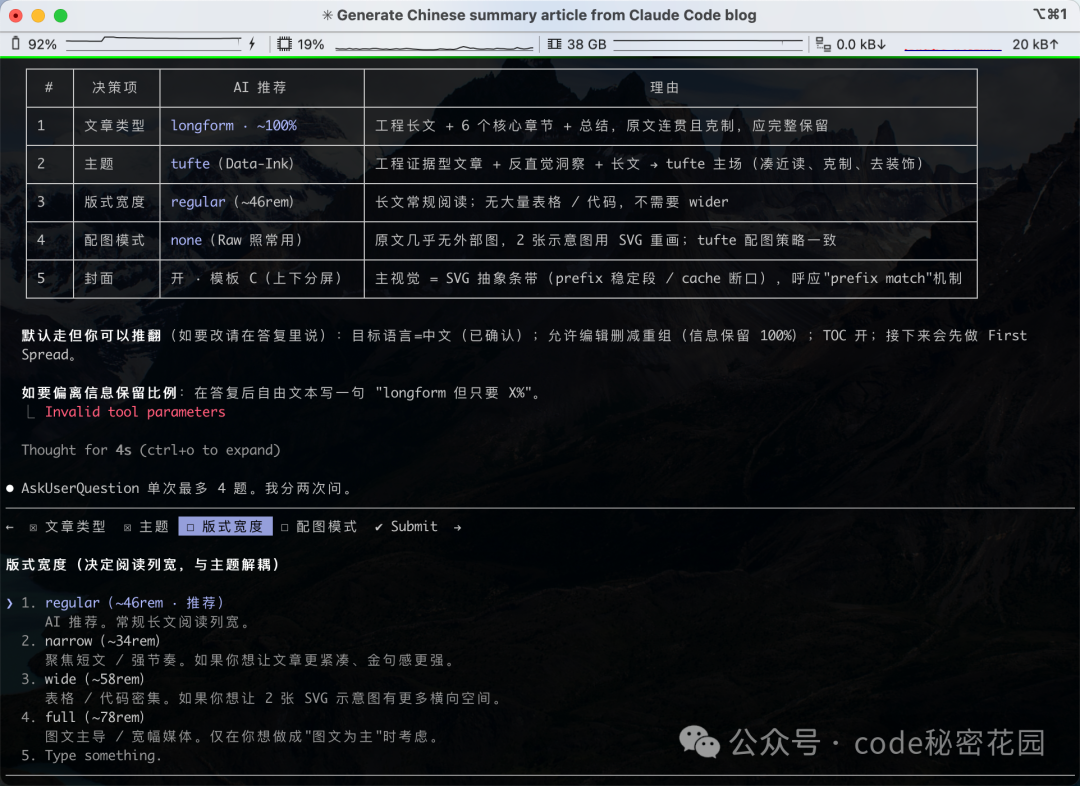Click the '0.0 kB↓' download value

(861, 44)
